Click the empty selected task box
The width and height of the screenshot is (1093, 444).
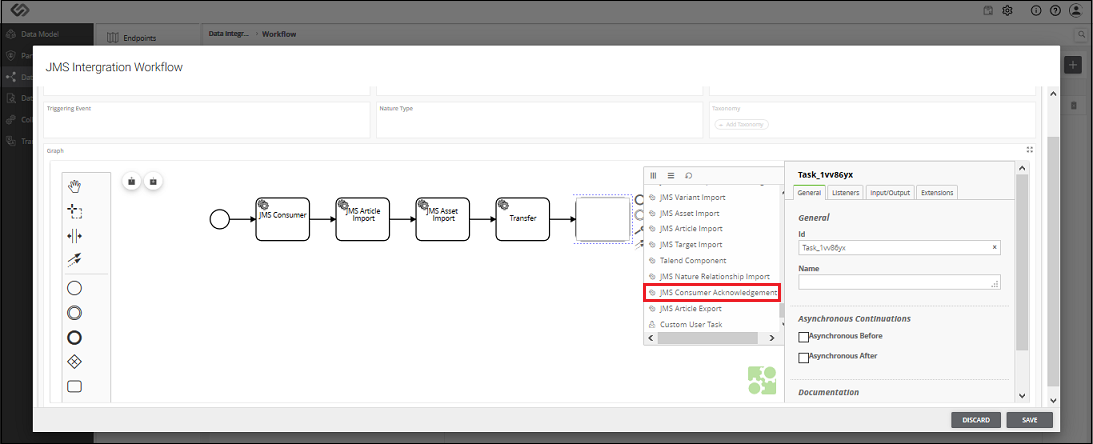(603, 219)
